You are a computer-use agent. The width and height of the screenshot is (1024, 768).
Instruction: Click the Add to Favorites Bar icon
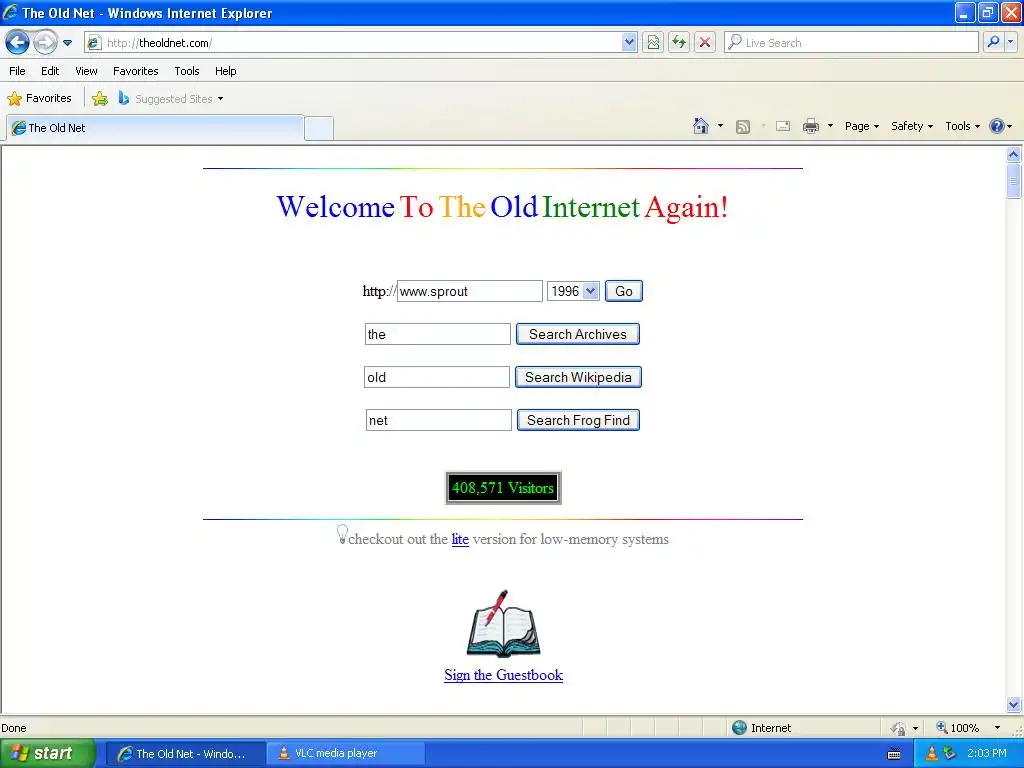click(x=100, y=99)
